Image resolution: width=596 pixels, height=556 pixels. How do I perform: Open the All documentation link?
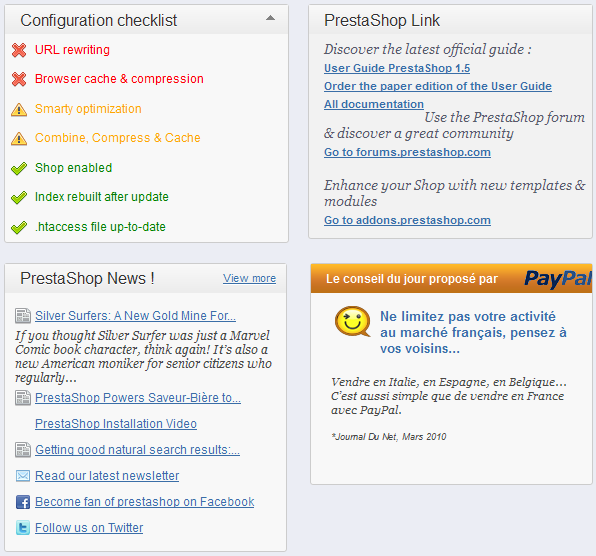(x=374, y=104)
